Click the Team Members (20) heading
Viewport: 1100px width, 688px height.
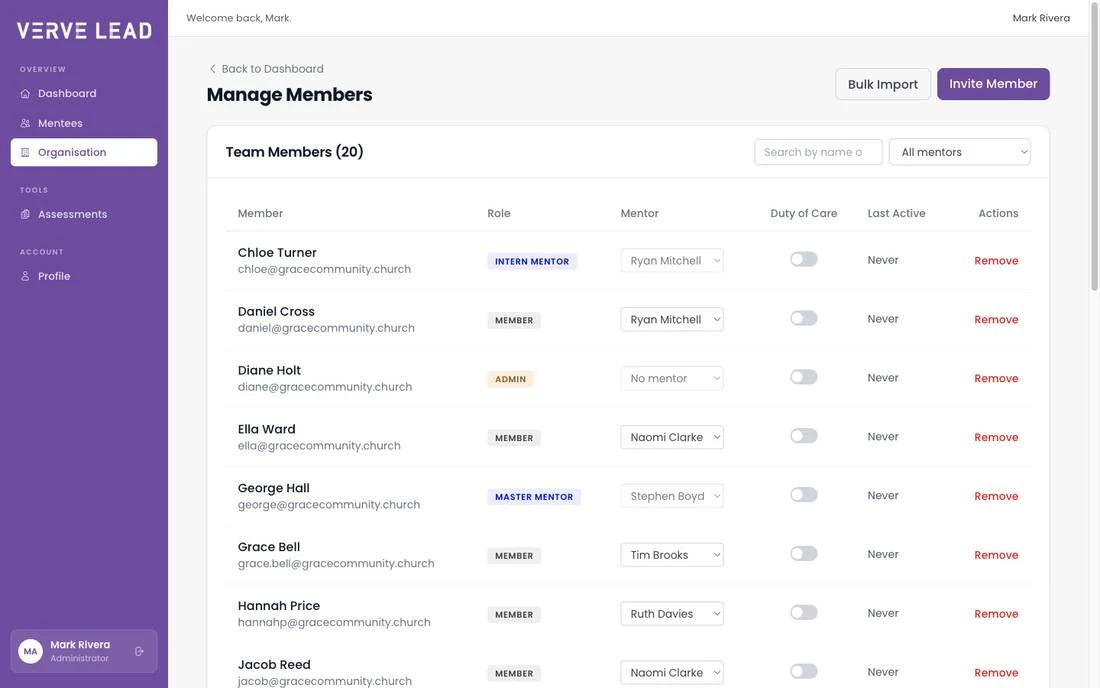point(294,151)
